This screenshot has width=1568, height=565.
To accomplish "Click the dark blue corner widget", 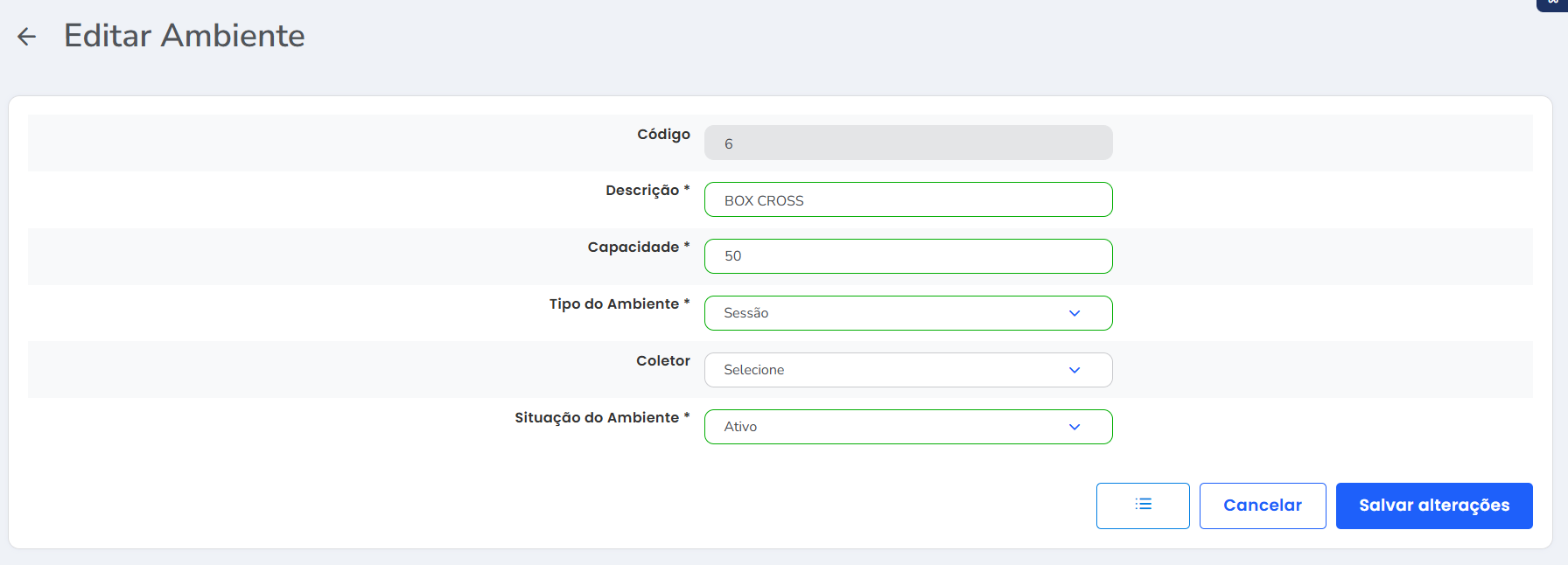I will coord(1553,4).
